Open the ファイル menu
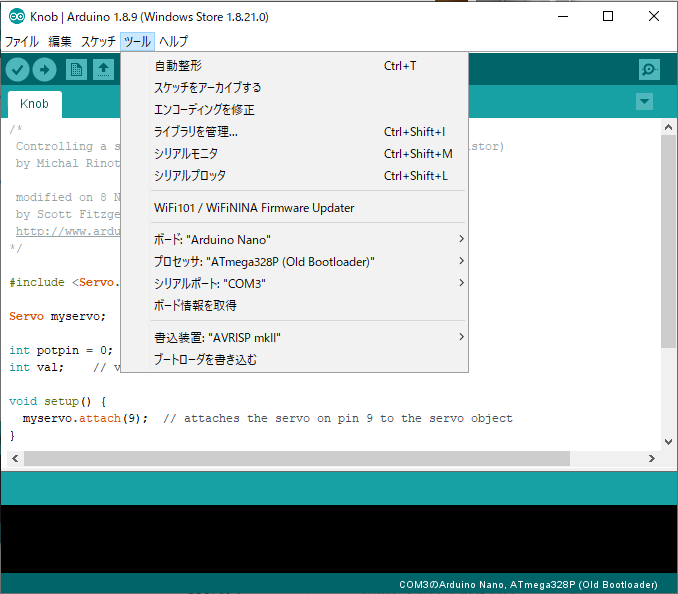 22,42
